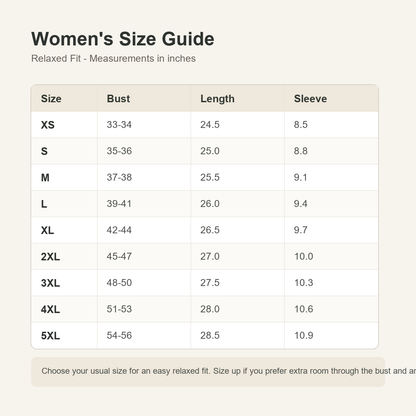Select the S size row label
The height and width of the screenshot is (416, 416).
point(44,151)
